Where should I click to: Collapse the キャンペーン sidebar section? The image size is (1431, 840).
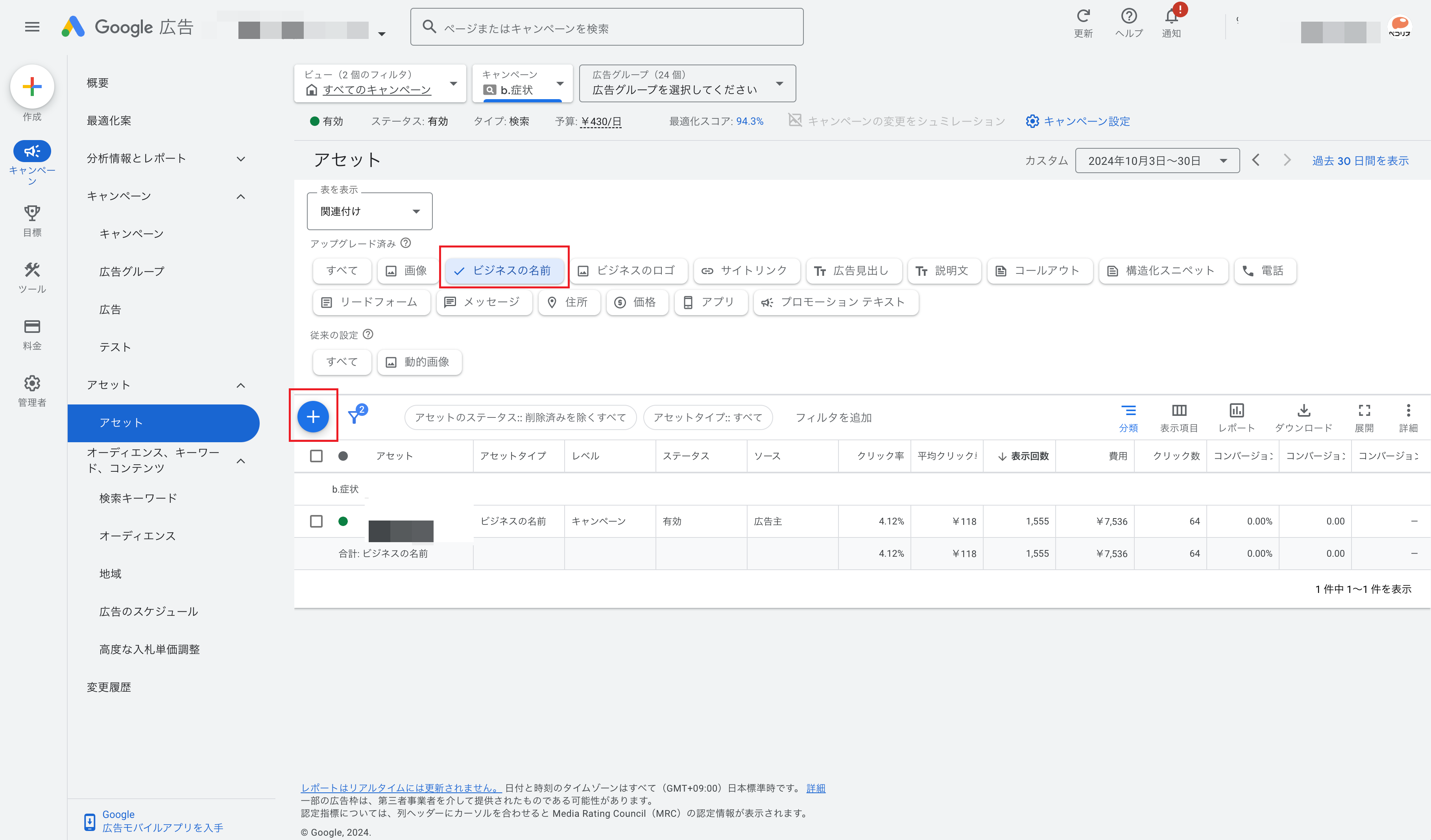click(241, 196)
